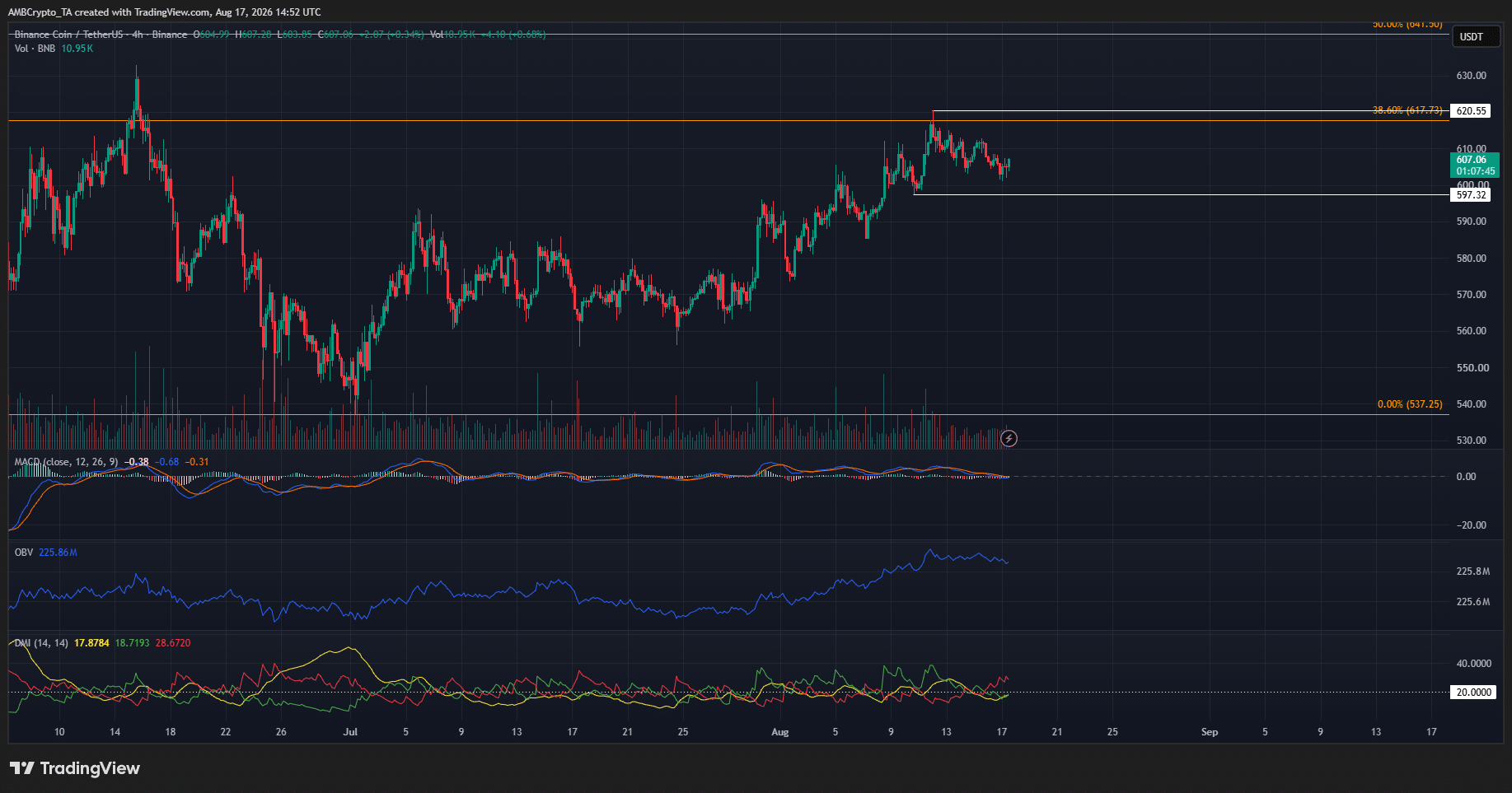Click the 26 date label on time axis
This screenshot has width=1512, height=793.
pos(281,732)
